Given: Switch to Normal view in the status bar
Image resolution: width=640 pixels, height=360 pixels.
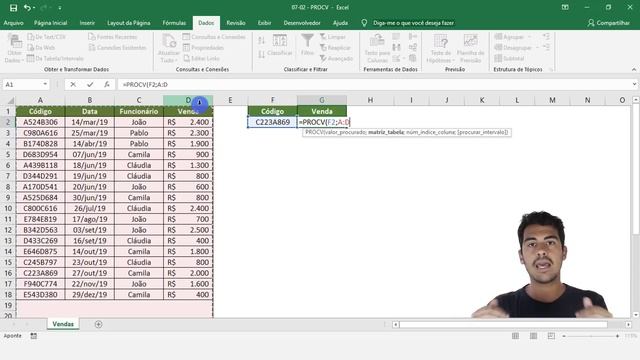Looking at the screenshot, I should point(516,336).
